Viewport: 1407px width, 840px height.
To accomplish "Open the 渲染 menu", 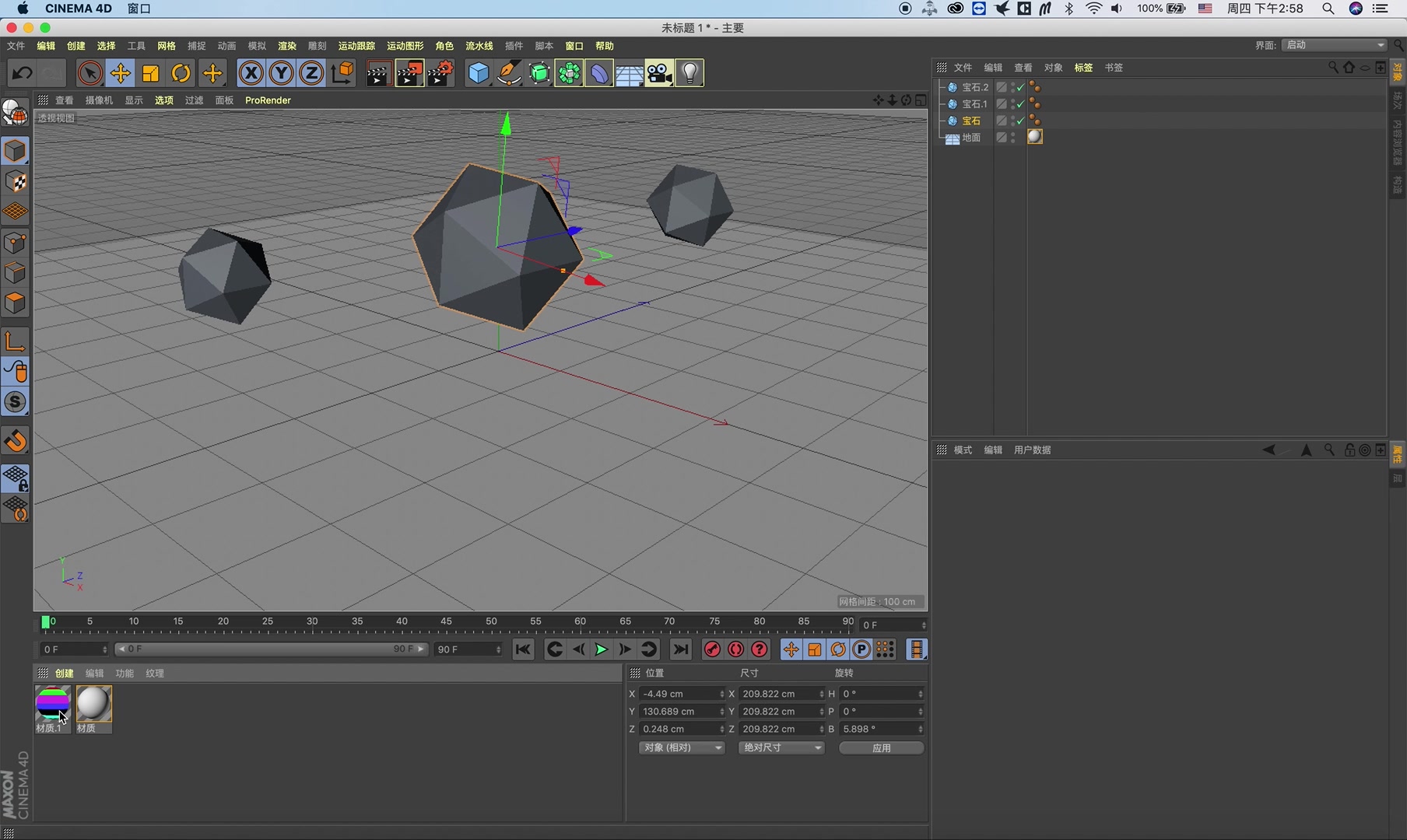I will coord(286,46).
